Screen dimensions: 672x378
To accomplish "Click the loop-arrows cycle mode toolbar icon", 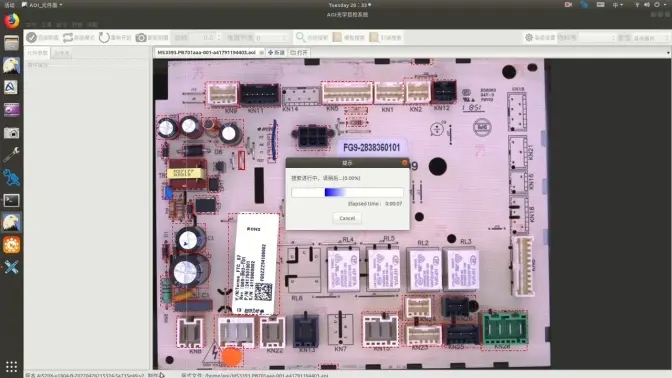I will (68, 38).
